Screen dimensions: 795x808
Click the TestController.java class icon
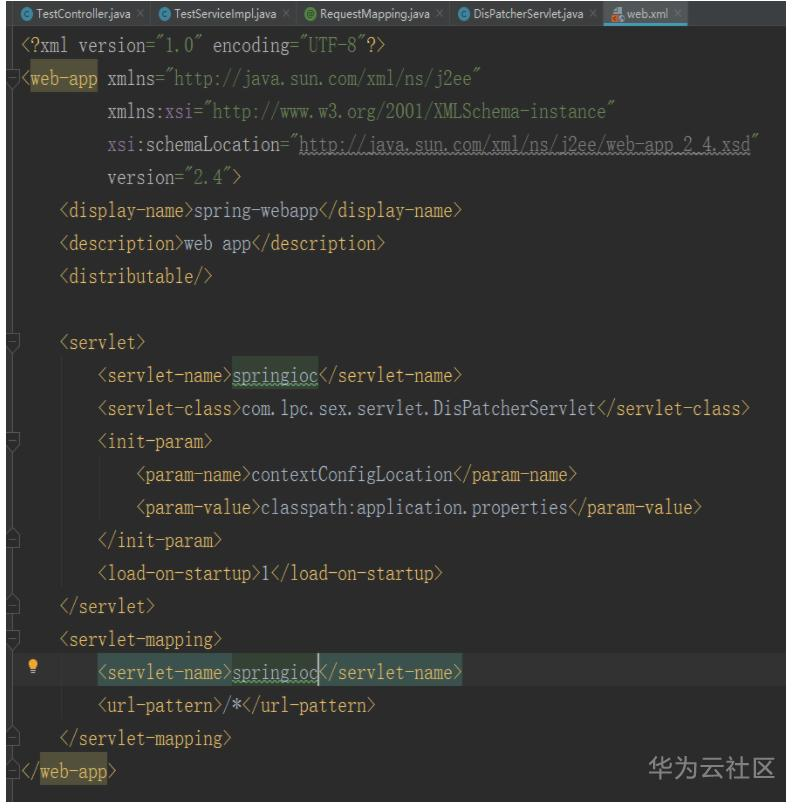[x=26, y=14]
